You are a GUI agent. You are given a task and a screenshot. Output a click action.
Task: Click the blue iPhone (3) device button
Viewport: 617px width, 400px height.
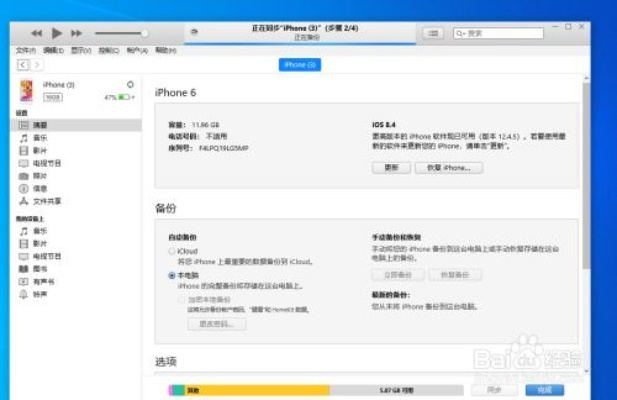pos(300,65)
